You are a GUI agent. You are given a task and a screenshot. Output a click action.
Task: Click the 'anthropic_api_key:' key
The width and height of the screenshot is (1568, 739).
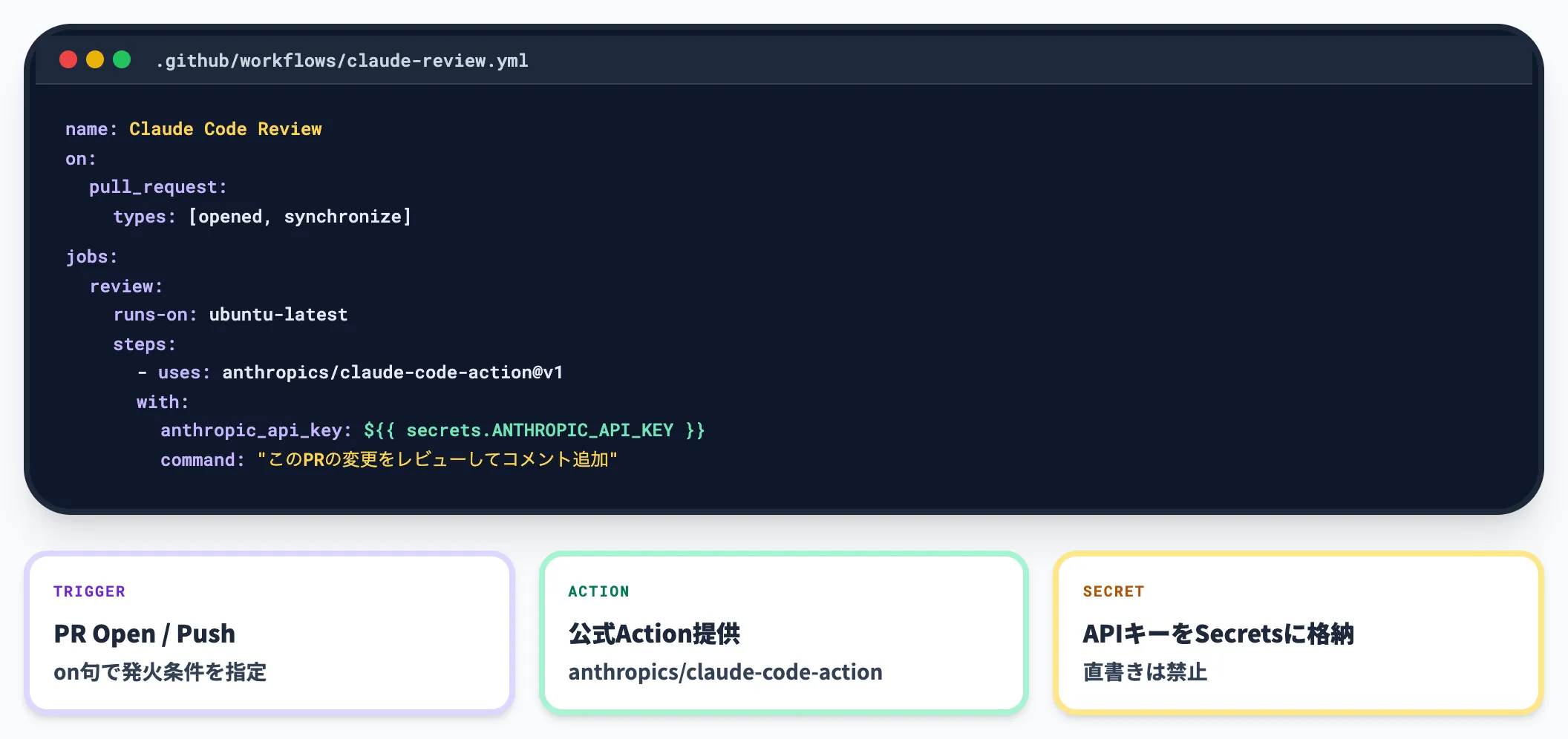coord(256,431)
